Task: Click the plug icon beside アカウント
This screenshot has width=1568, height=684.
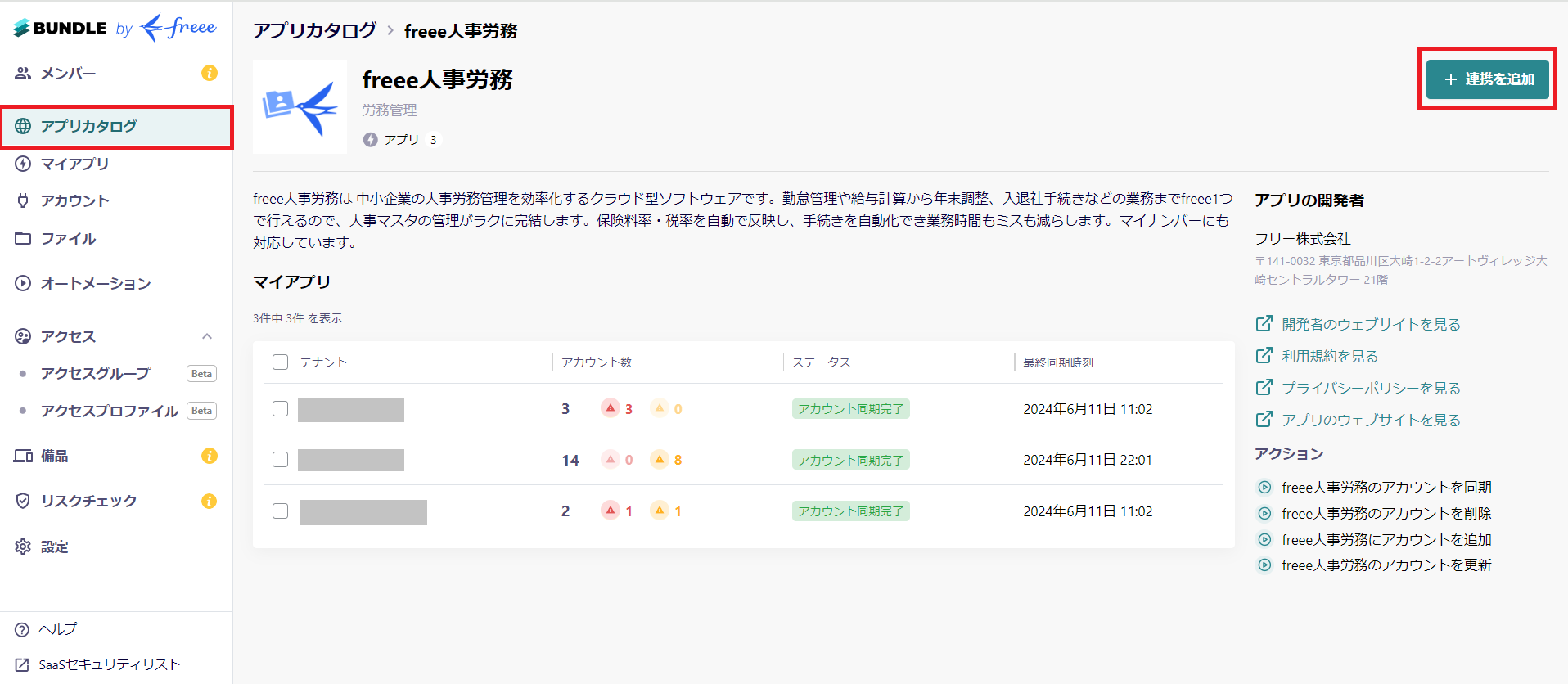Action: click(23, 200)
